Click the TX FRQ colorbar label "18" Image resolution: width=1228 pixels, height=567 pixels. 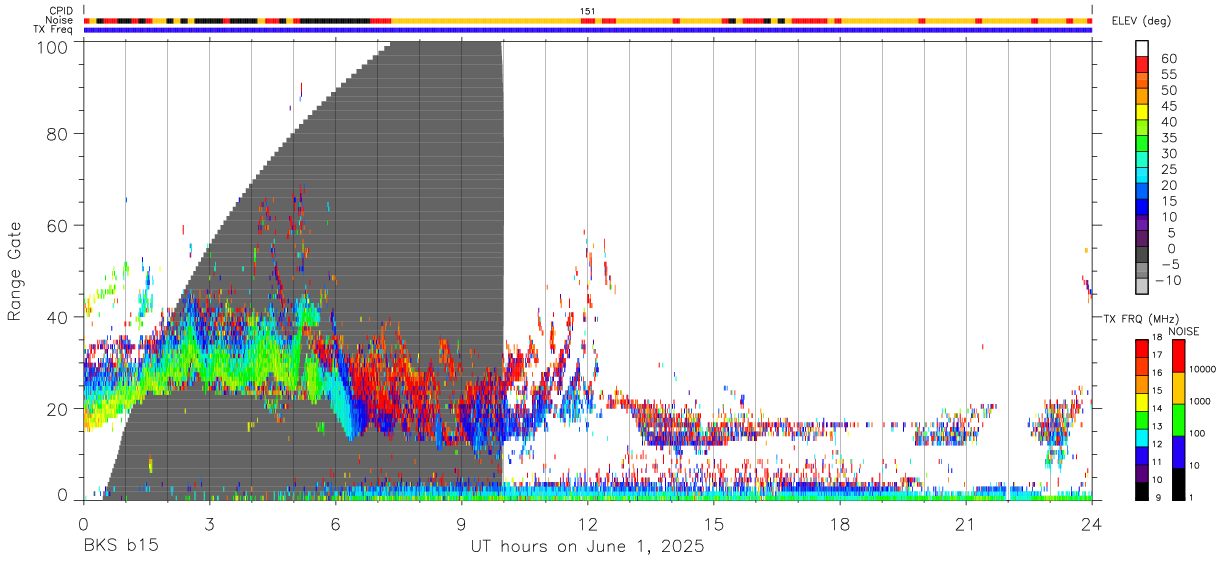(x=1156, y=337)
